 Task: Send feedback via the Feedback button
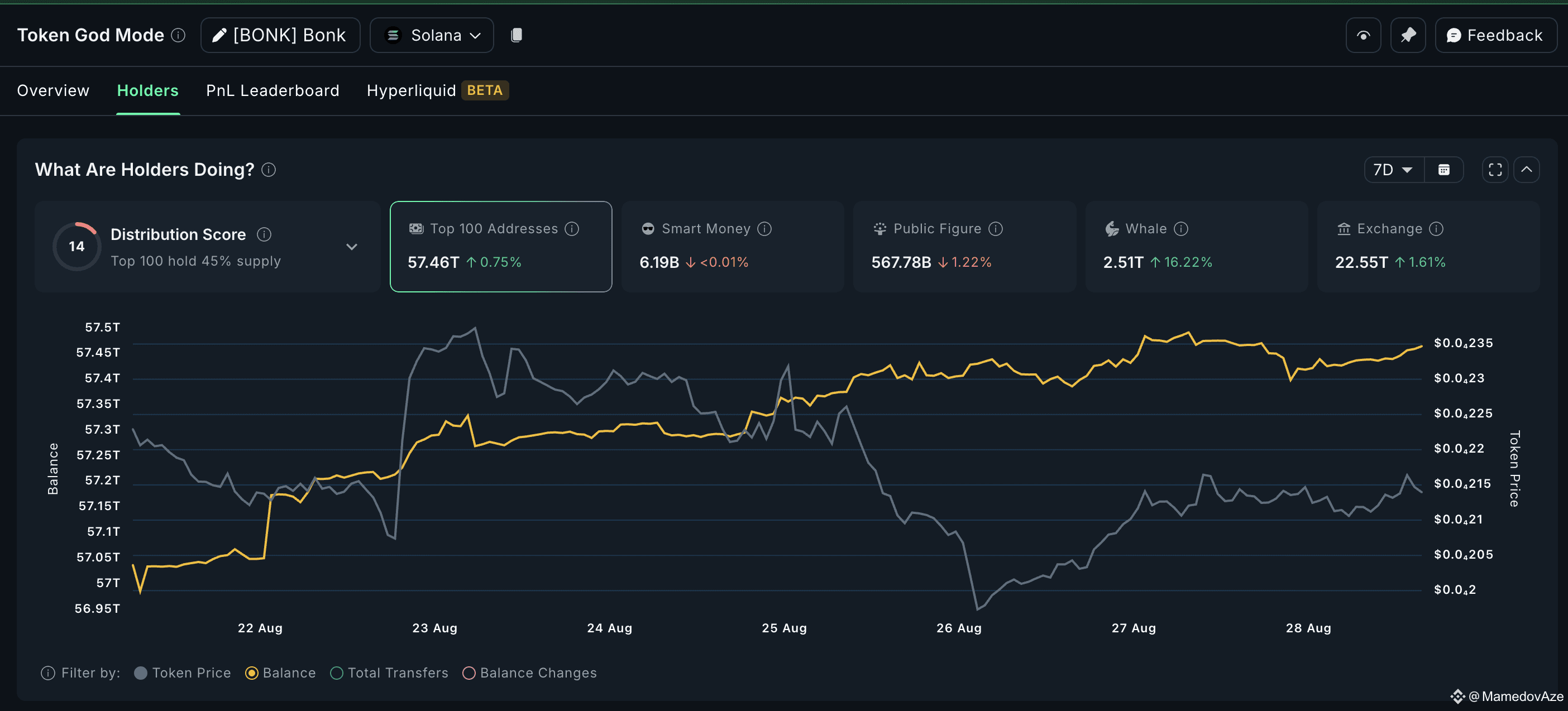coord(1495,35)
